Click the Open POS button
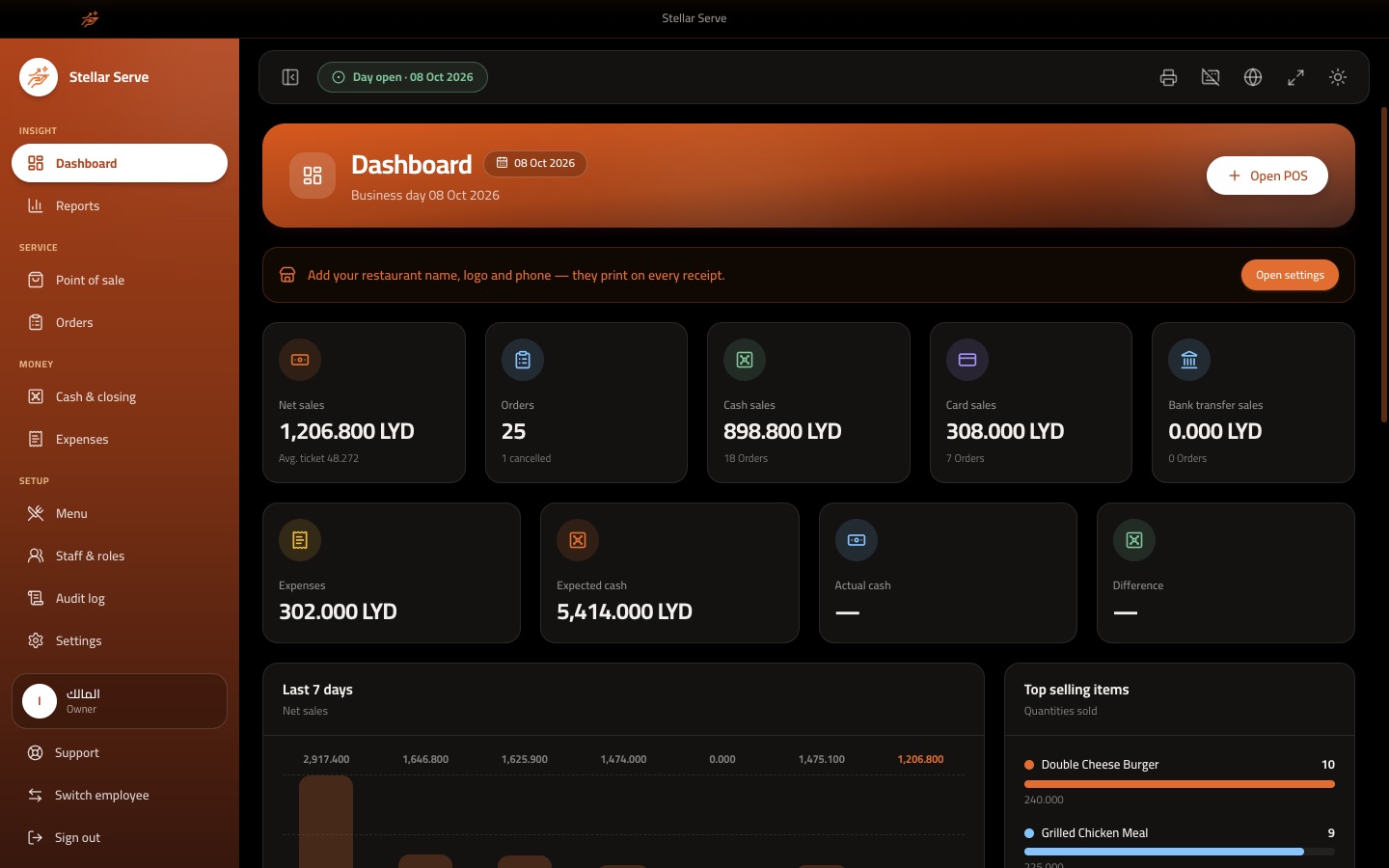 1267,176
